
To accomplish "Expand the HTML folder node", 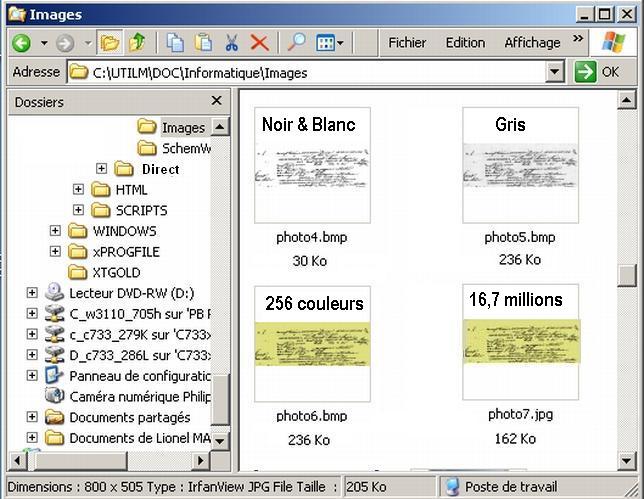I will point(78,189).
